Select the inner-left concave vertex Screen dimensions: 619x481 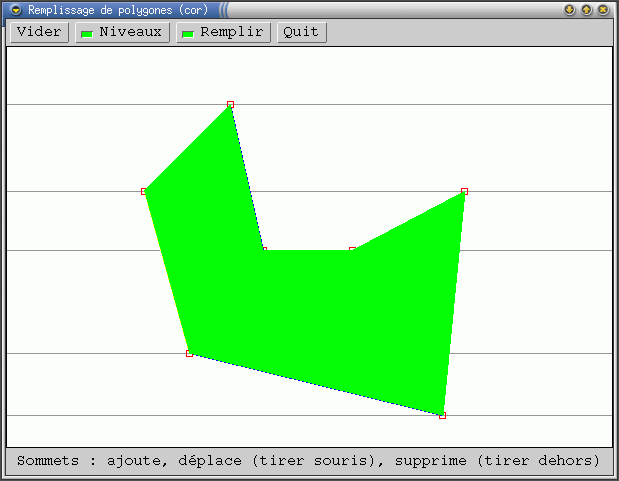click(264, 249)
